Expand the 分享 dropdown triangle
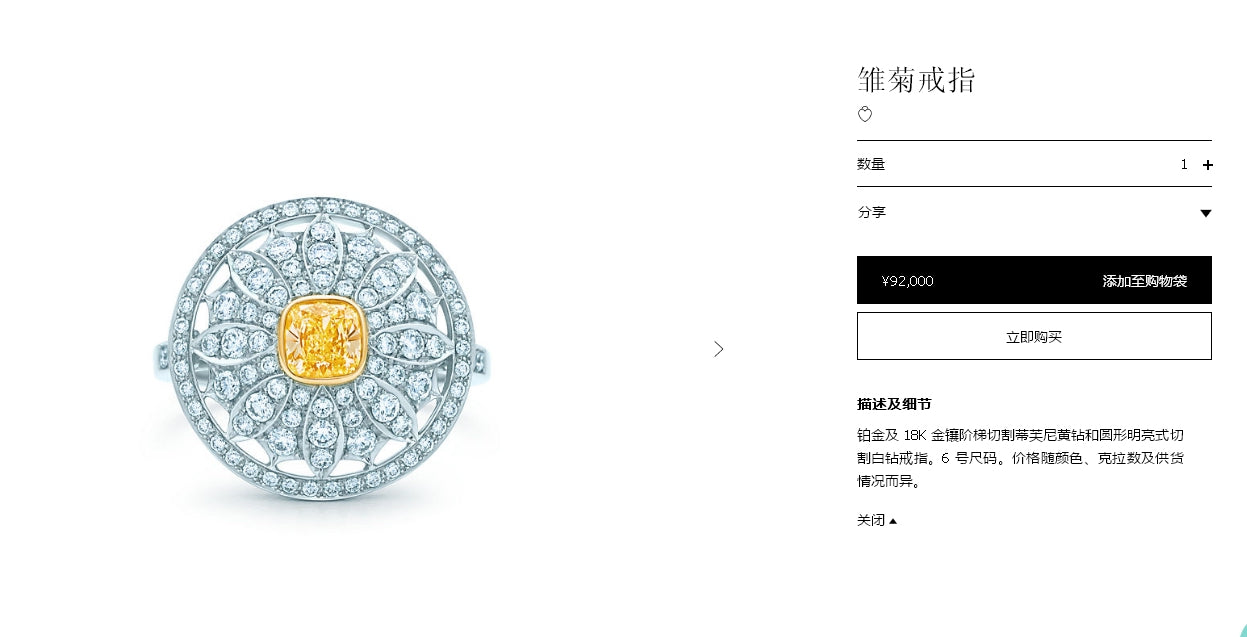1247x637 pixels. pyautogui.click(x=1205, y=213)
